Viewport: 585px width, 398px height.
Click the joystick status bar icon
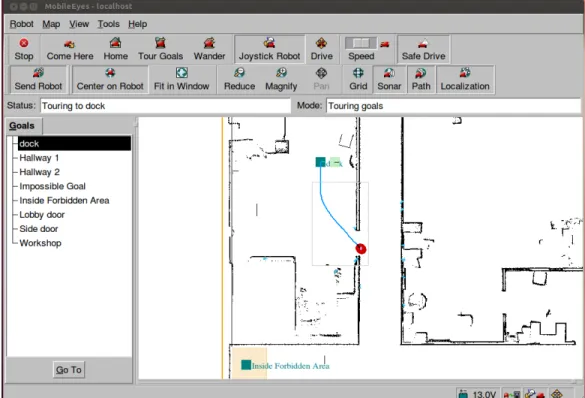click(535, 394)
